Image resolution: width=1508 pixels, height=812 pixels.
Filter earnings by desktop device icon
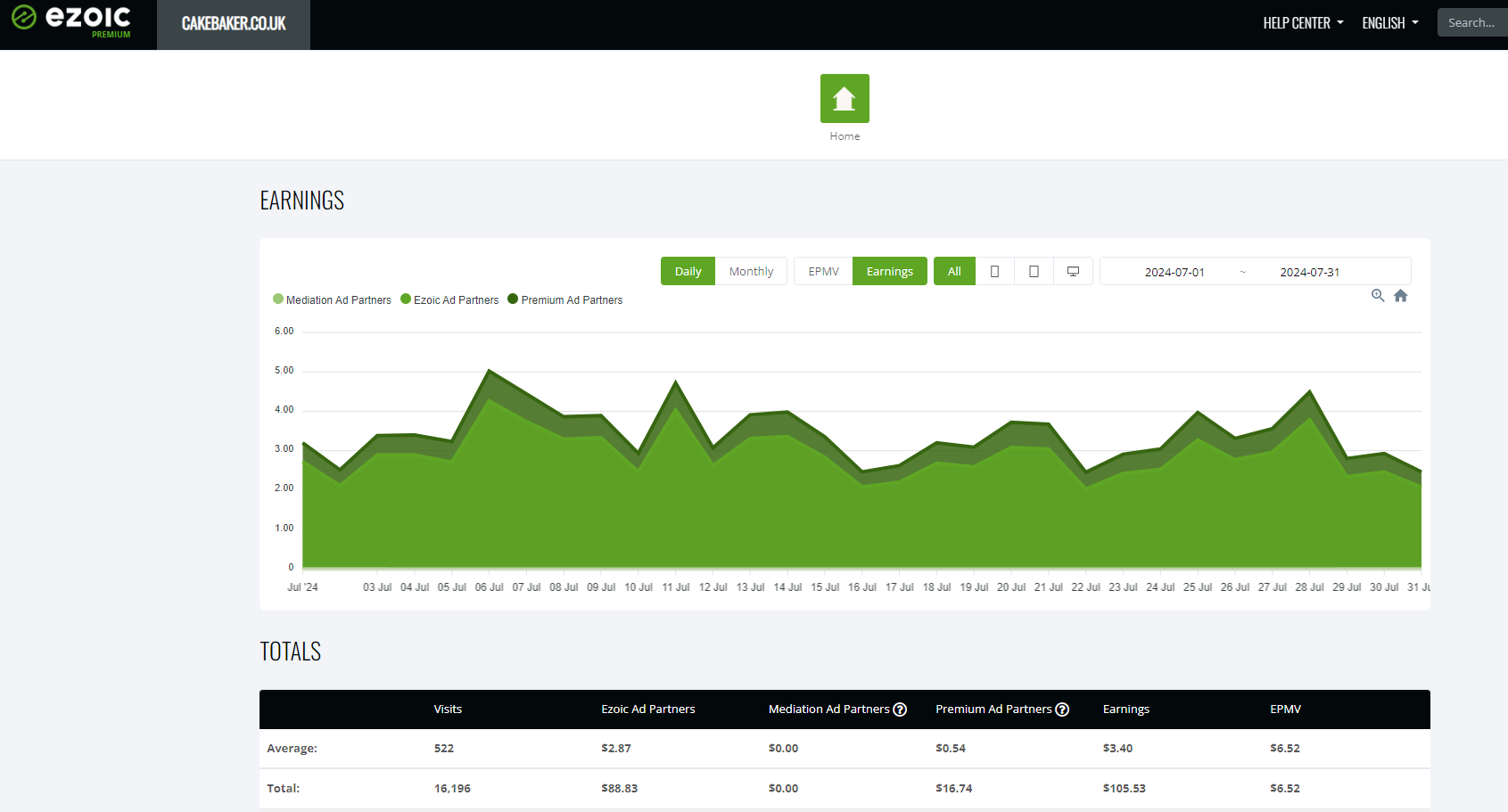1073,271
